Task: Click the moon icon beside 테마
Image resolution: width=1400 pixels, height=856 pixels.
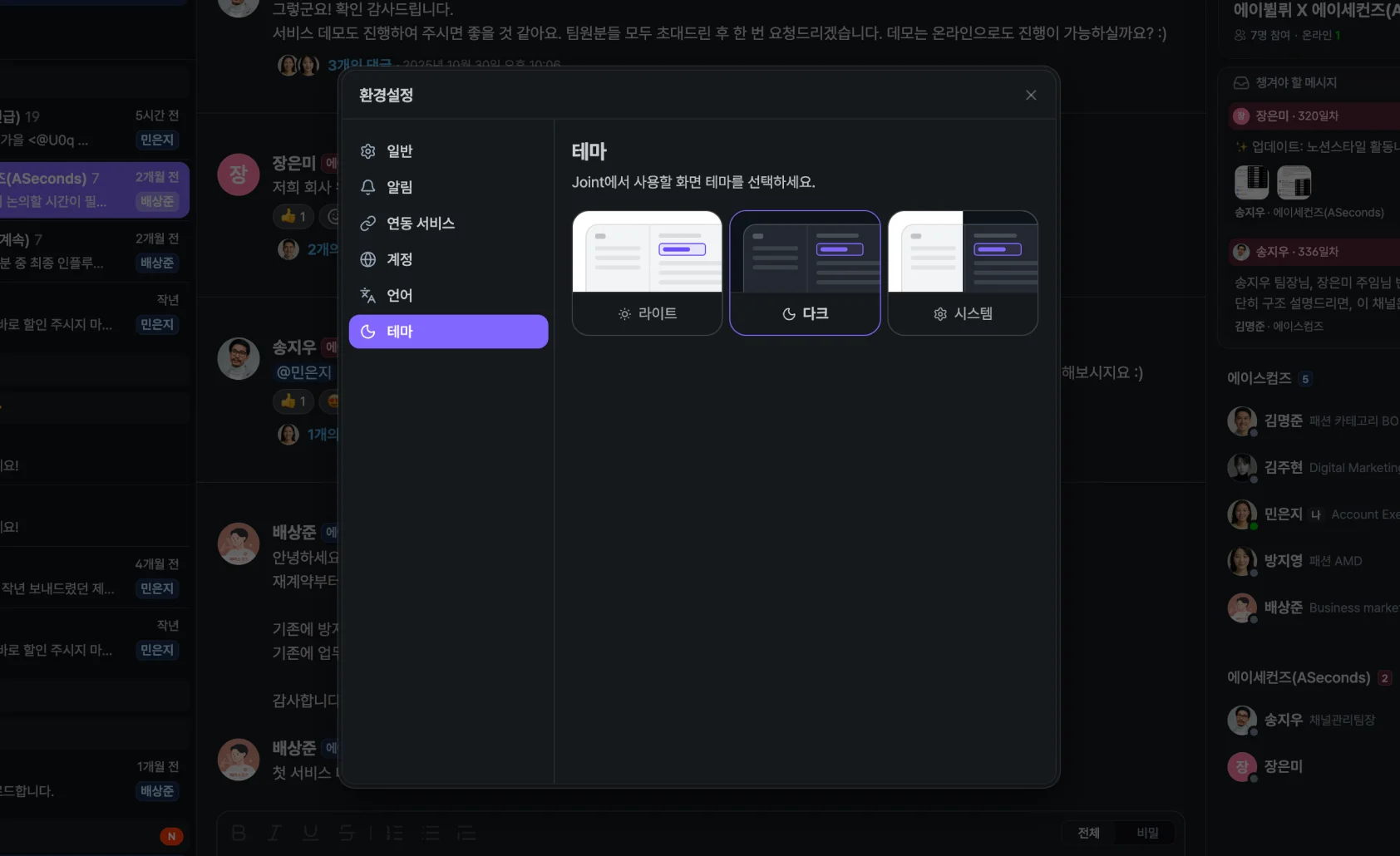Action: 367,332
